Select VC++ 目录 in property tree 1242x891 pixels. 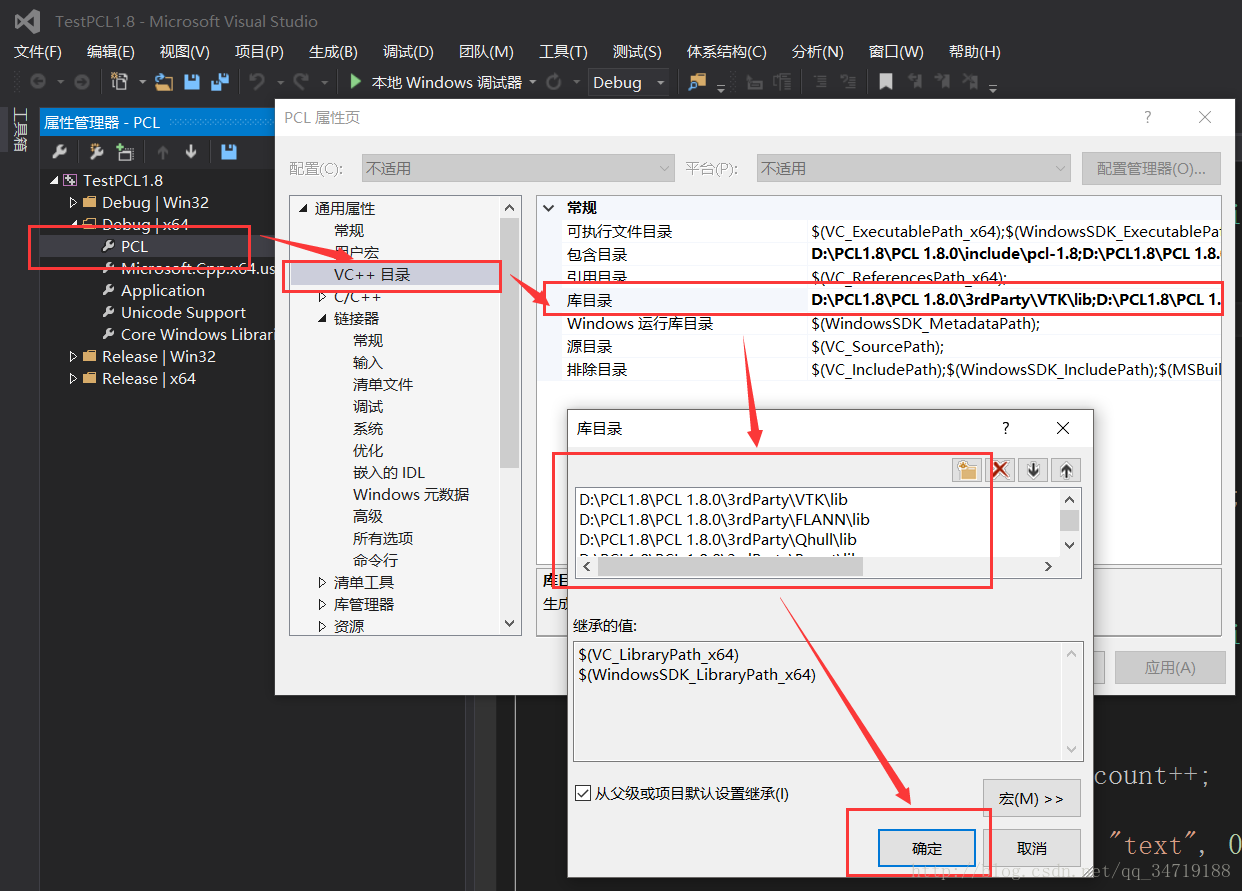pyautogui.click(x=372, y=274)
